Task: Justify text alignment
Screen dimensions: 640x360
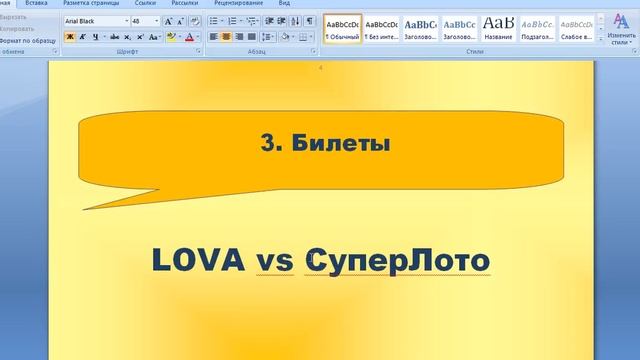Action: click(x=252, y=37)
